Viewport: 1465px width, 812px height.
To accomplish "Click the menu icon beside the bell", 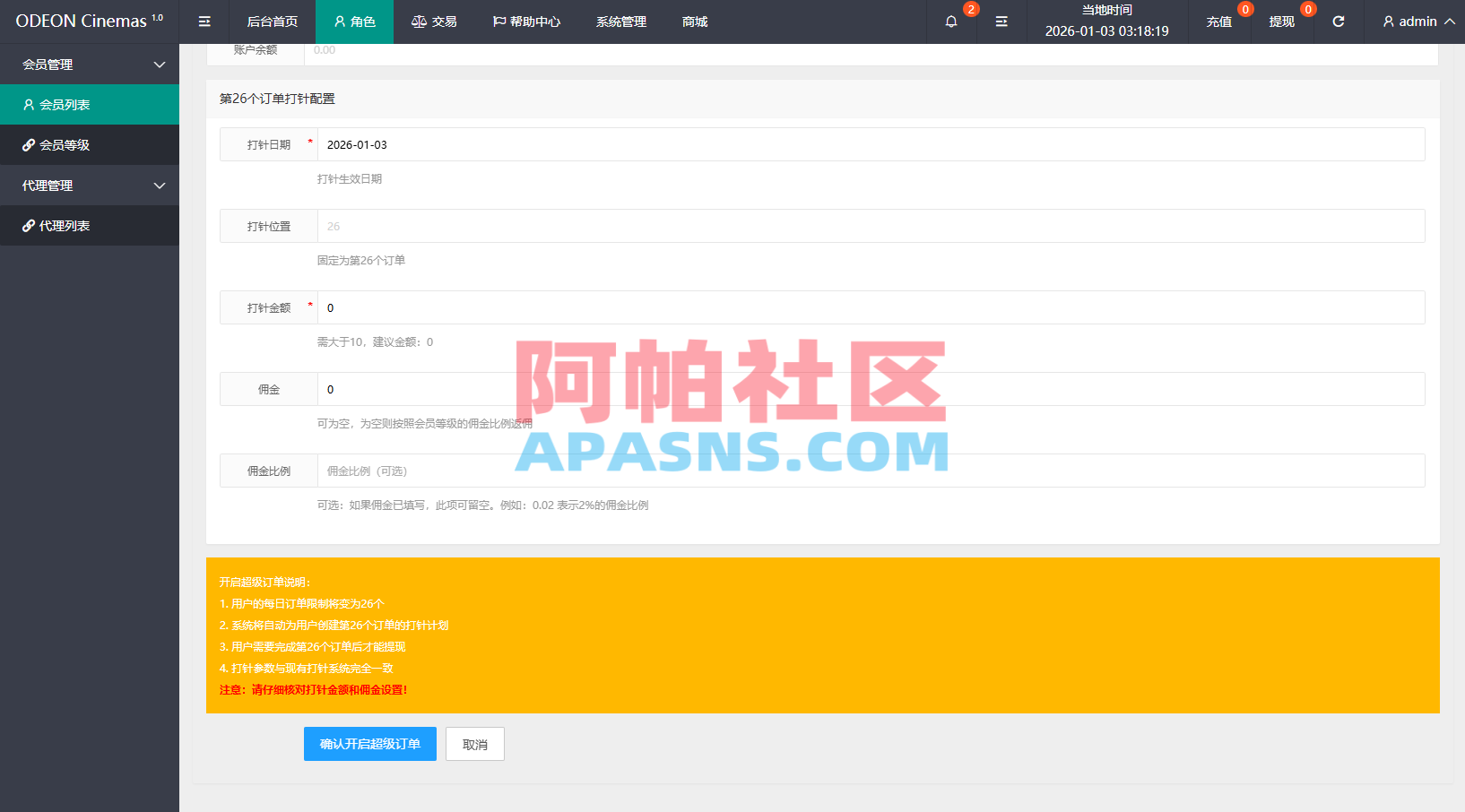I will pyautogui.click(x=1001, y=22).
